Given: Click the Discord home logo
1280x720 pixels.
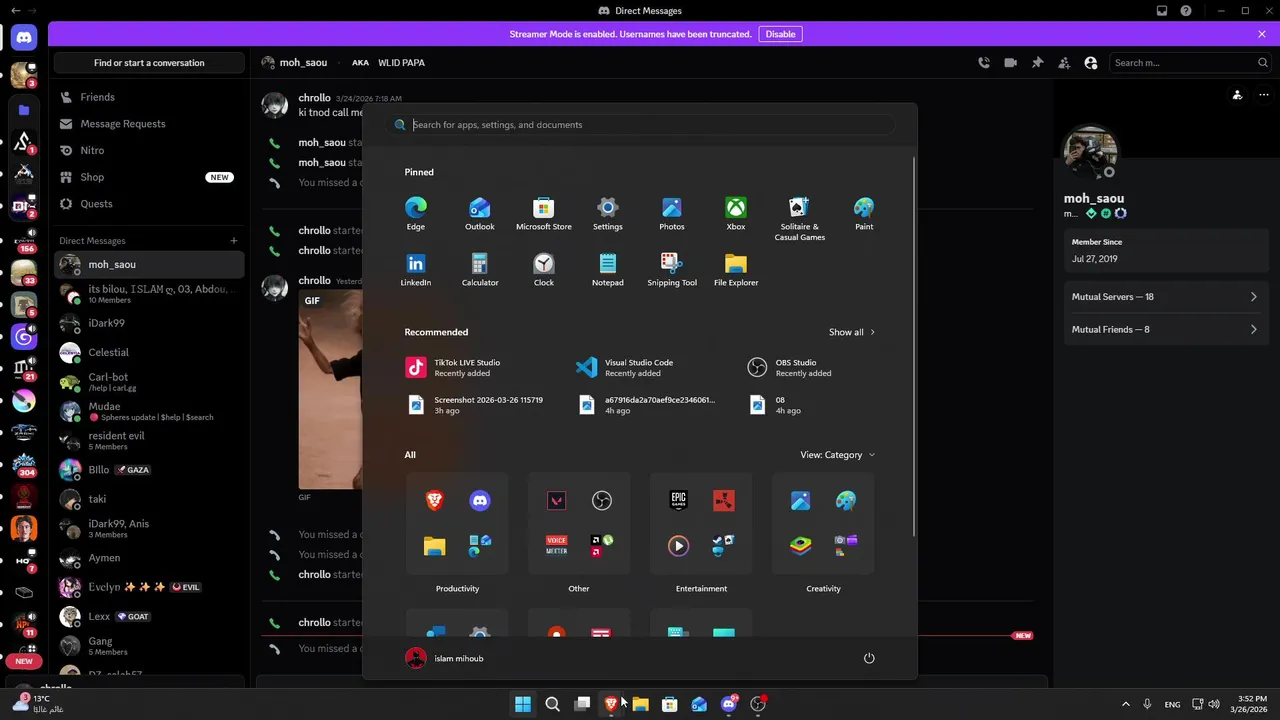Looking at the screenshot, I should [x=24, y=37].
